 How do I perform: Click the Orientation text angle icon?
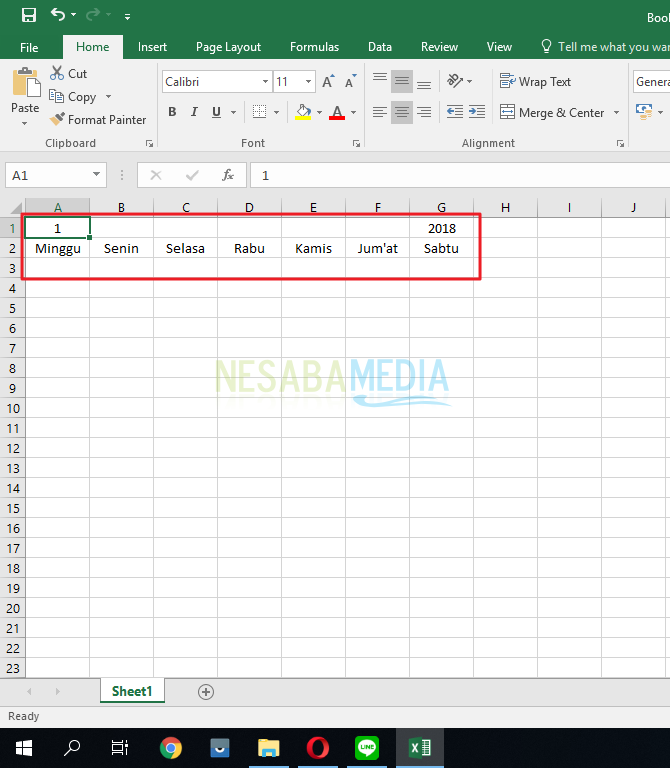(455, 80)
